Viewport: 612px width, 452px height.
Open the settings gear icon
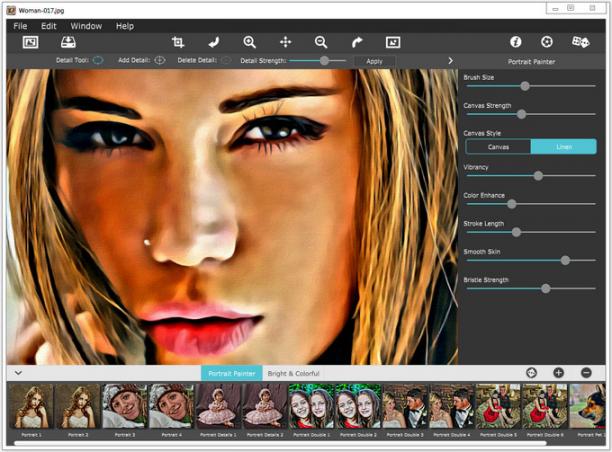click(x=547, y=42)
